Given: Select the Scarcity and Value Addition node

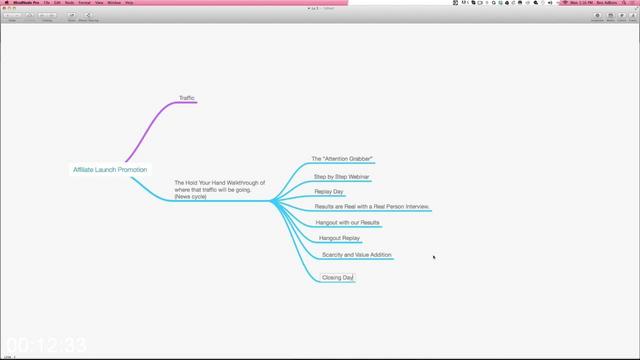Looking at the screenshot, I should (357, 255).
